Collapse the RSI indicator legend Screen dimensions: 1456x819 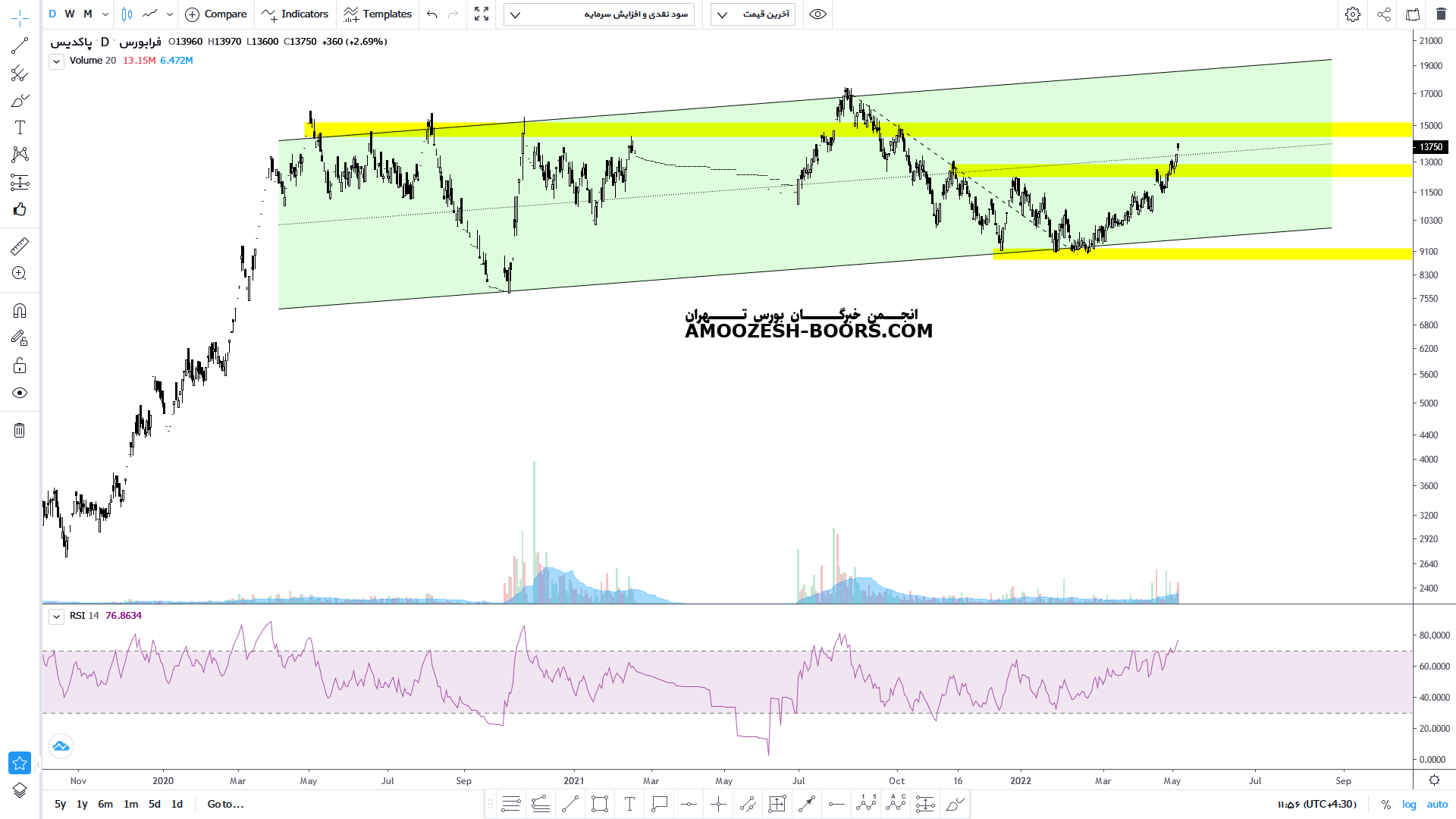(x=56, y=617)
